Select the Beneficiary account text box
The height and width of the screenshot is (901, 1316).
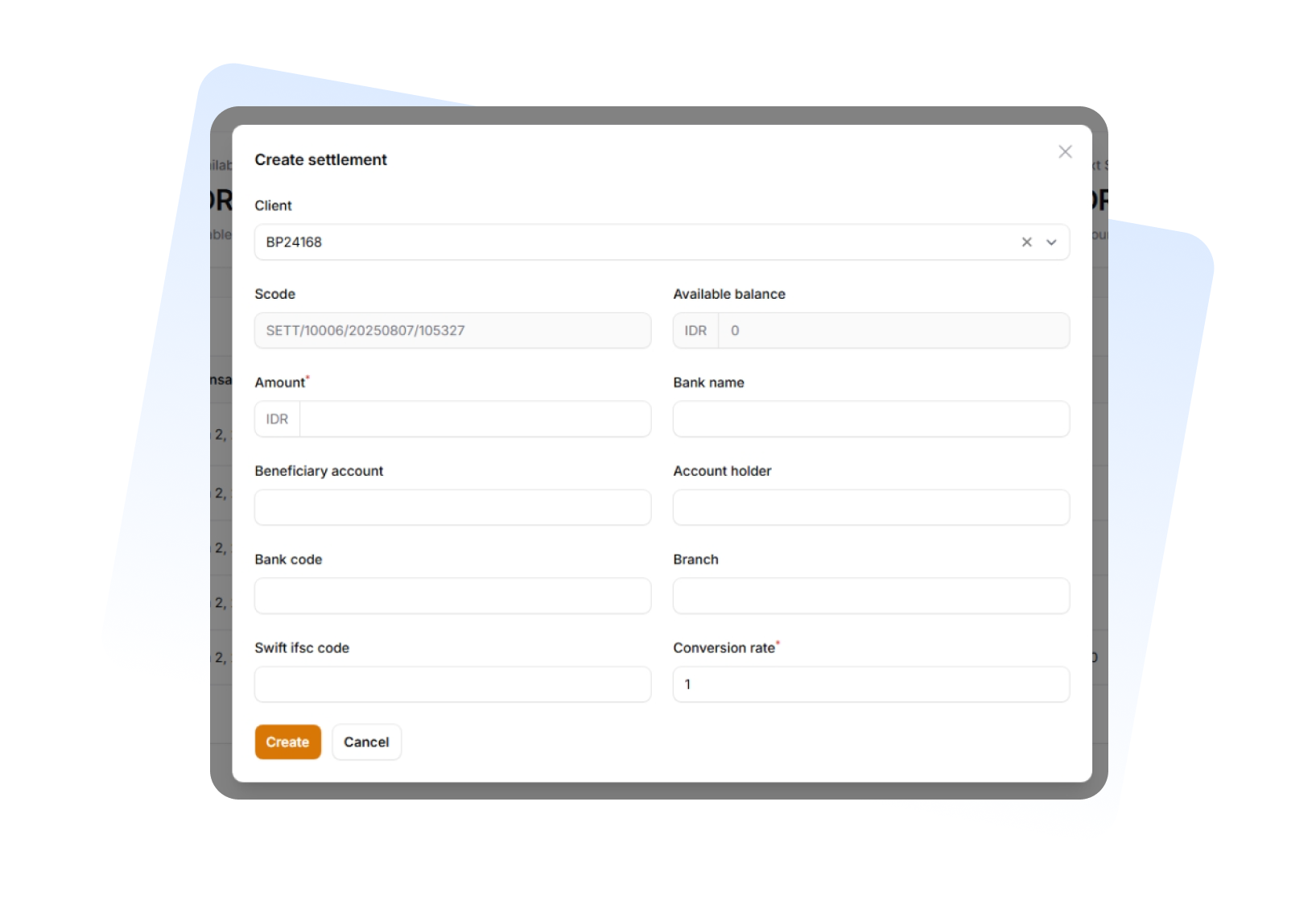[x=452, y=508]
